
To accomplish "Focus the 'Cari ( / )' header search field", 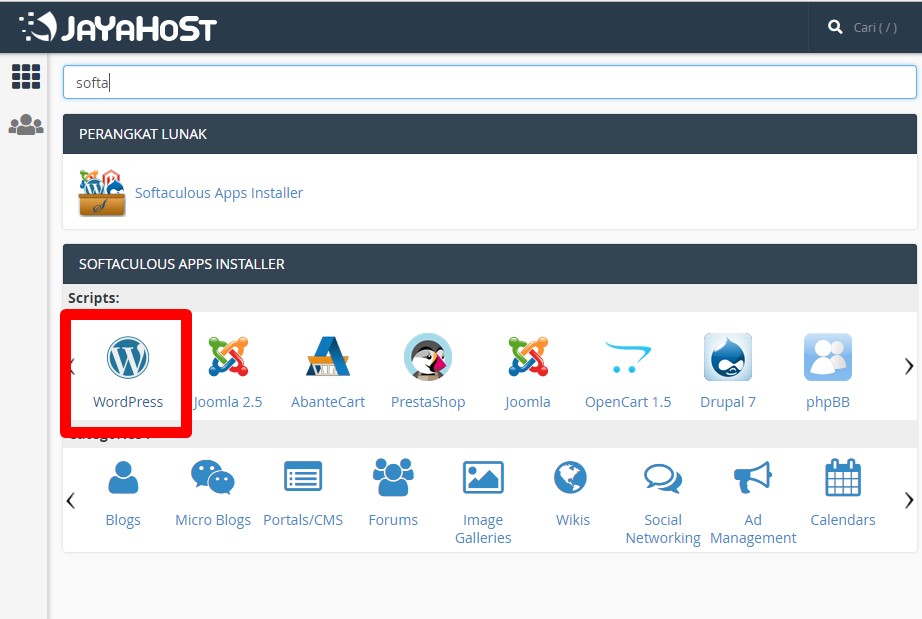I will (x=876, y=28).
